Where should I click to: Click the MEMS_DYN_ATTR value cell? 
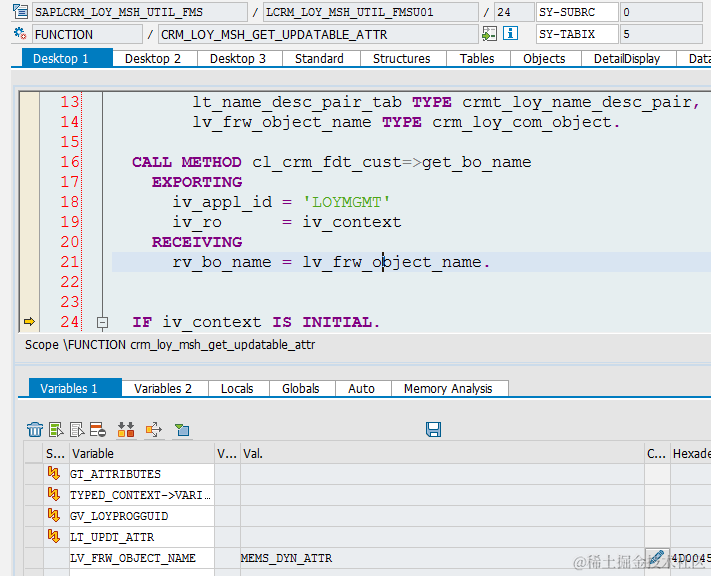coord(442,558)
